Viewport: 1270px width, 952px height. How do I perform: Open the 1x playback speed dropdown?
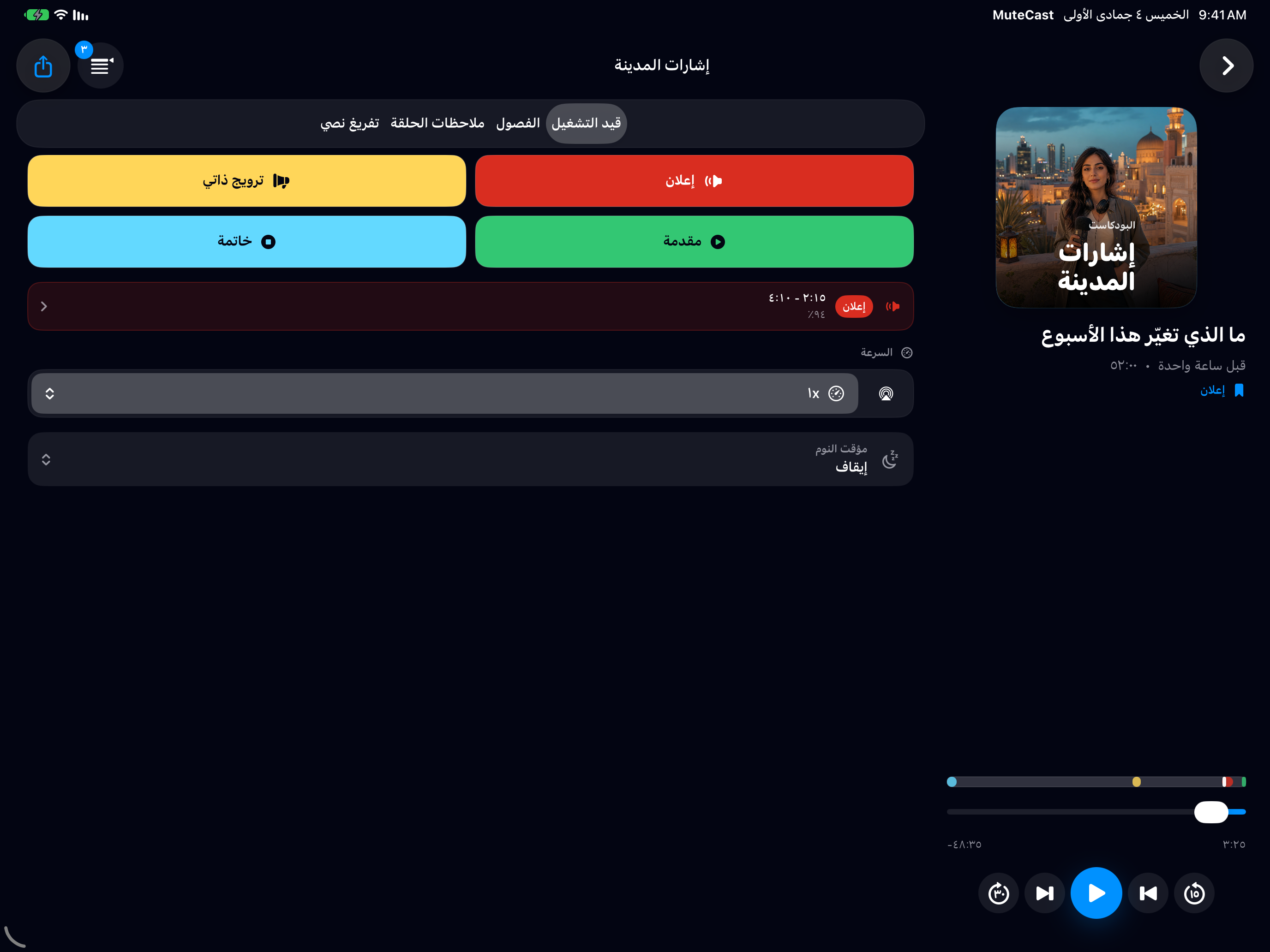445,393
